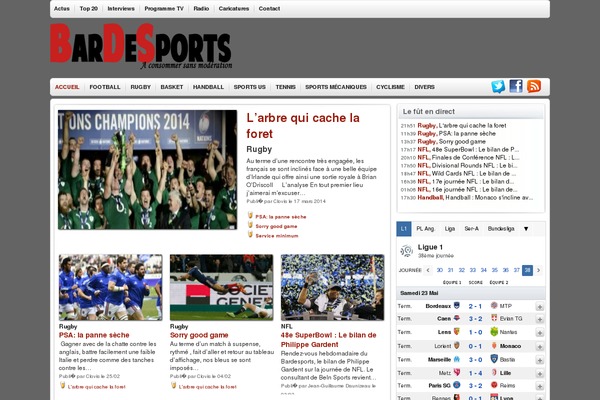The height and width of the screenshot is (400, 600).
Task: Go to previous journée with left arrow
Action: point(428,270)
